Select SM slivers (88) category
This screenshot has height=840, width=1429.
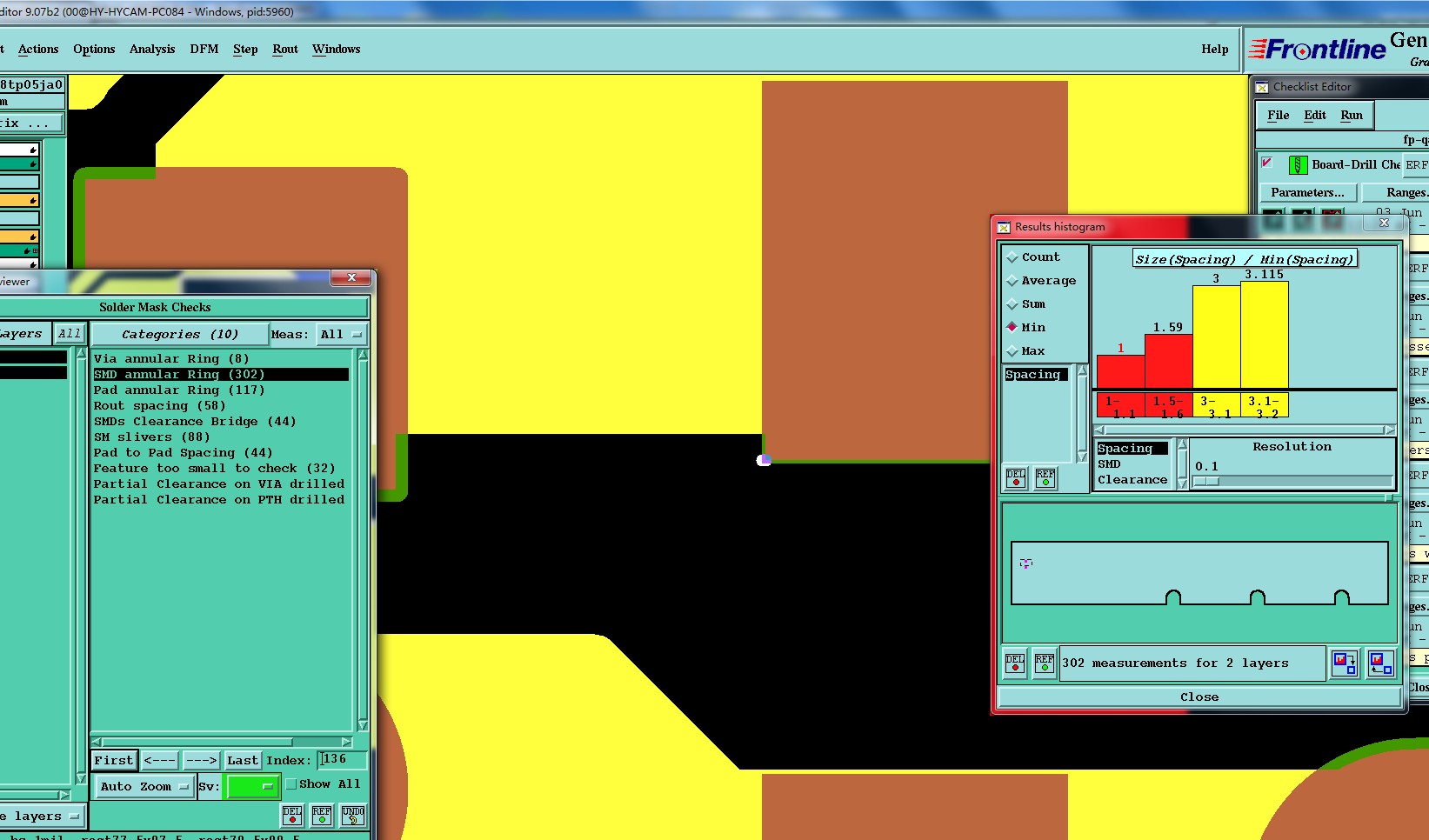click(x=151, y=437)
